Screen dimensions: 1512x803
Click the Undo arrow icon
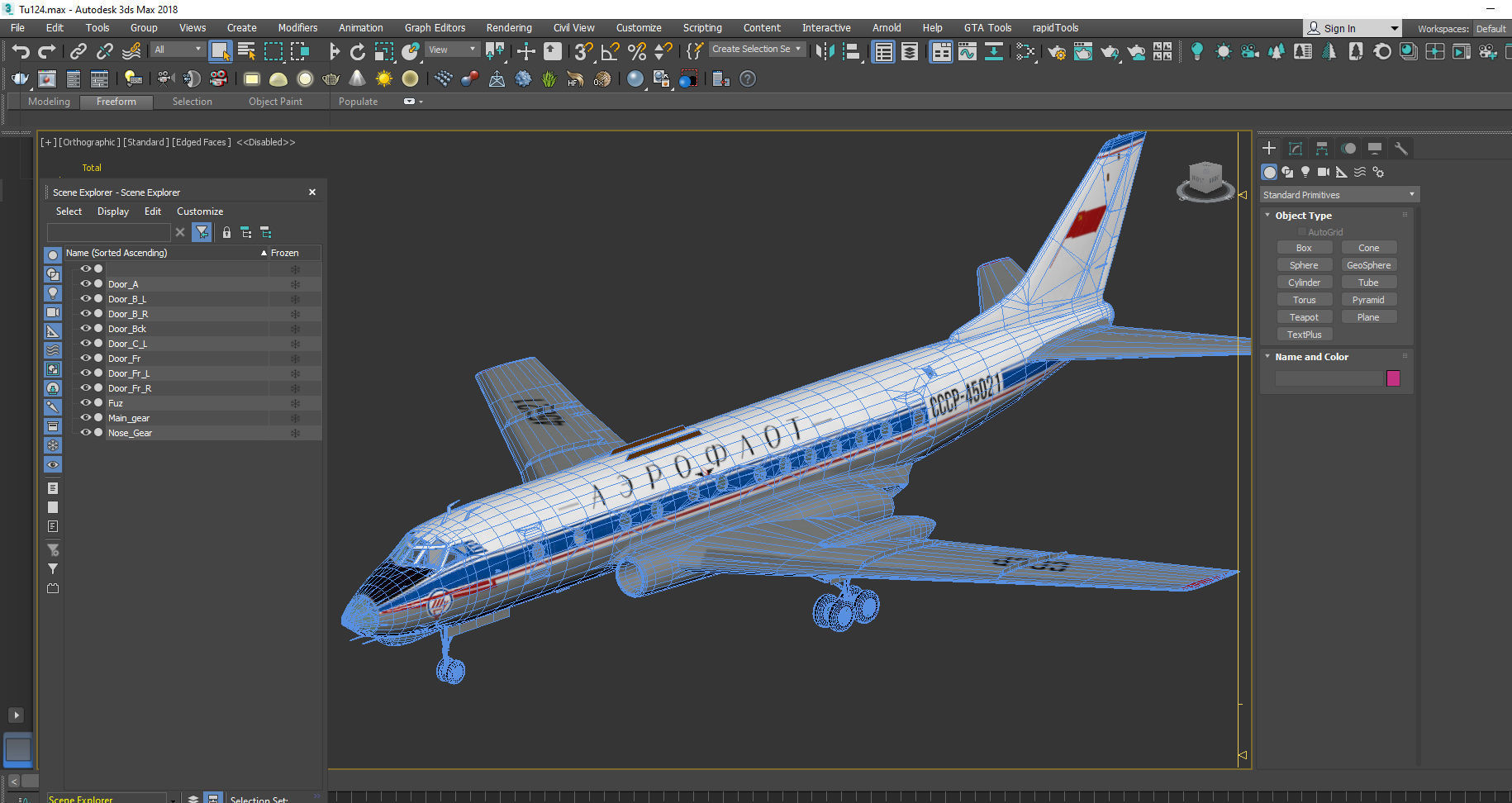(21, 52)
